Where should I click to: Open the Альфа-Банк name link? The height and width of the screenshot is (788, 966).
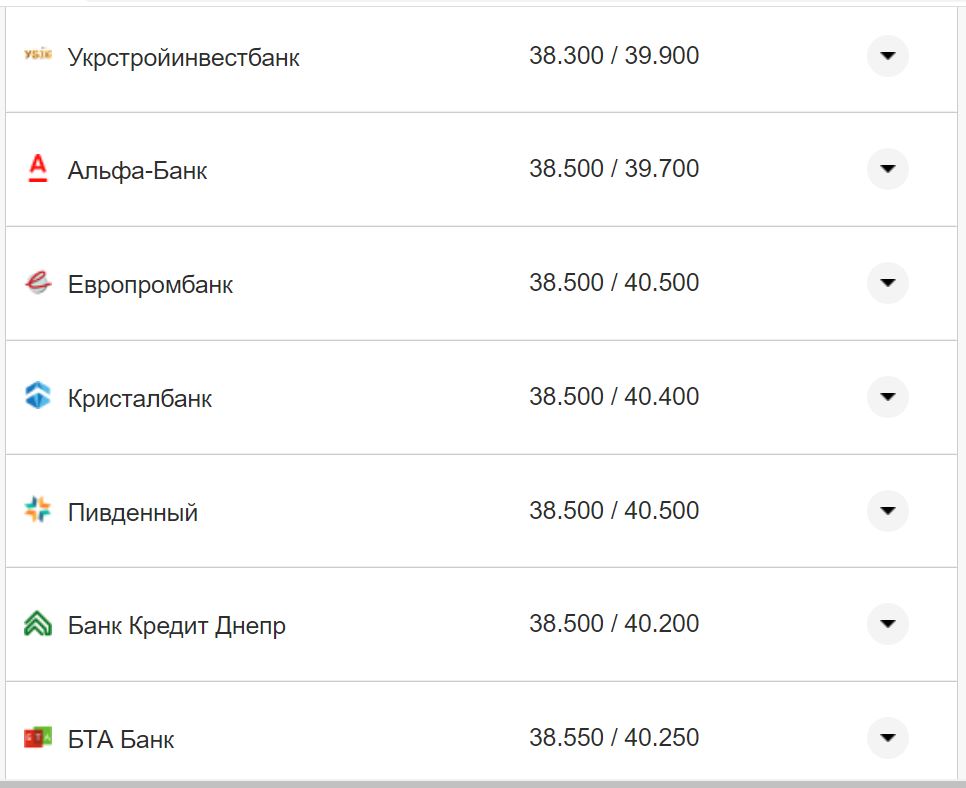138,170
